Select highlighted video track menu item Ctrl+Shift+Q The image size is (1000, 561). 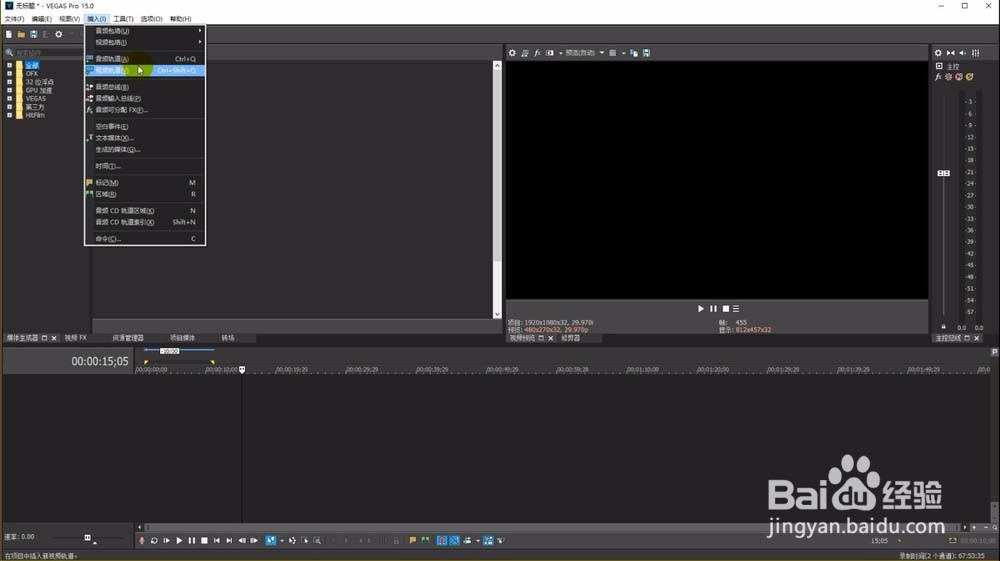point(145,70)
